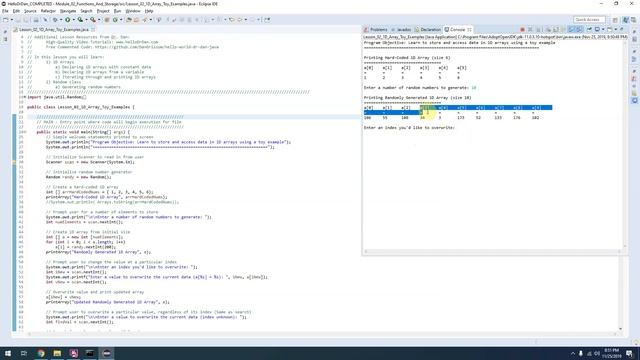Switch to the Declaration tab
This screenshot has height=360, width=640.
[428, 30]
